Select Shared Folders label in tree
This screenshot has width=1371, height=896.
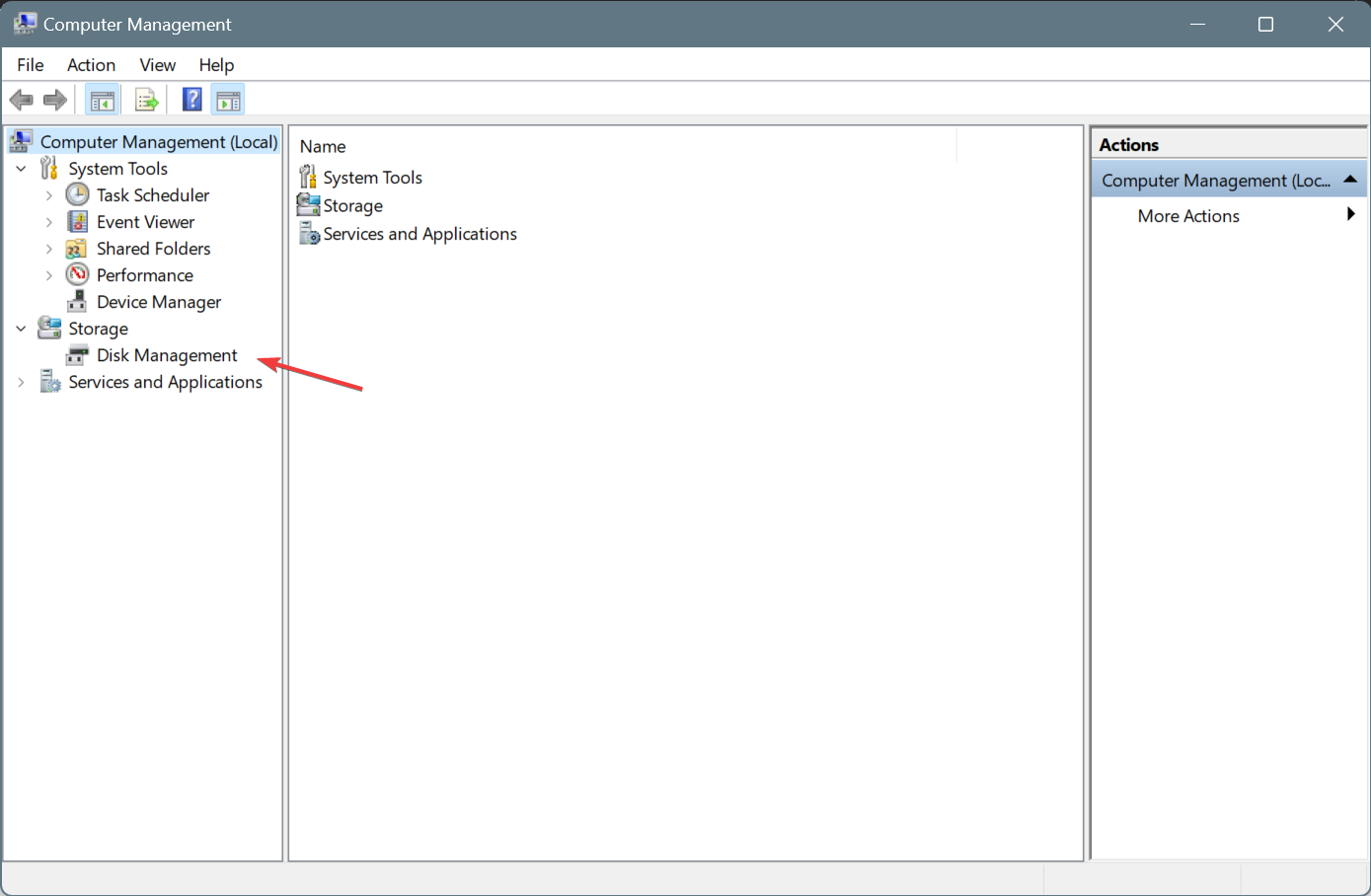[153, 249]
